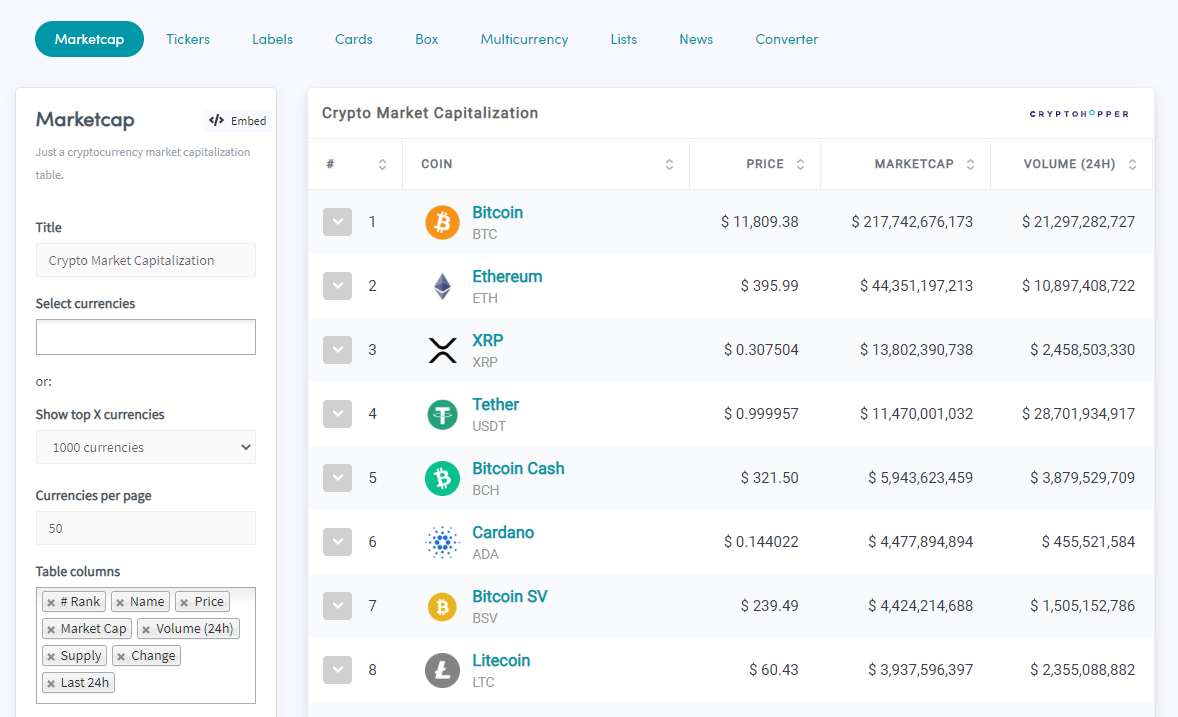This screenshot has height=717, width=1178.
Task: Remove the Market Cap column tag
Action: (x=51, y=630)
